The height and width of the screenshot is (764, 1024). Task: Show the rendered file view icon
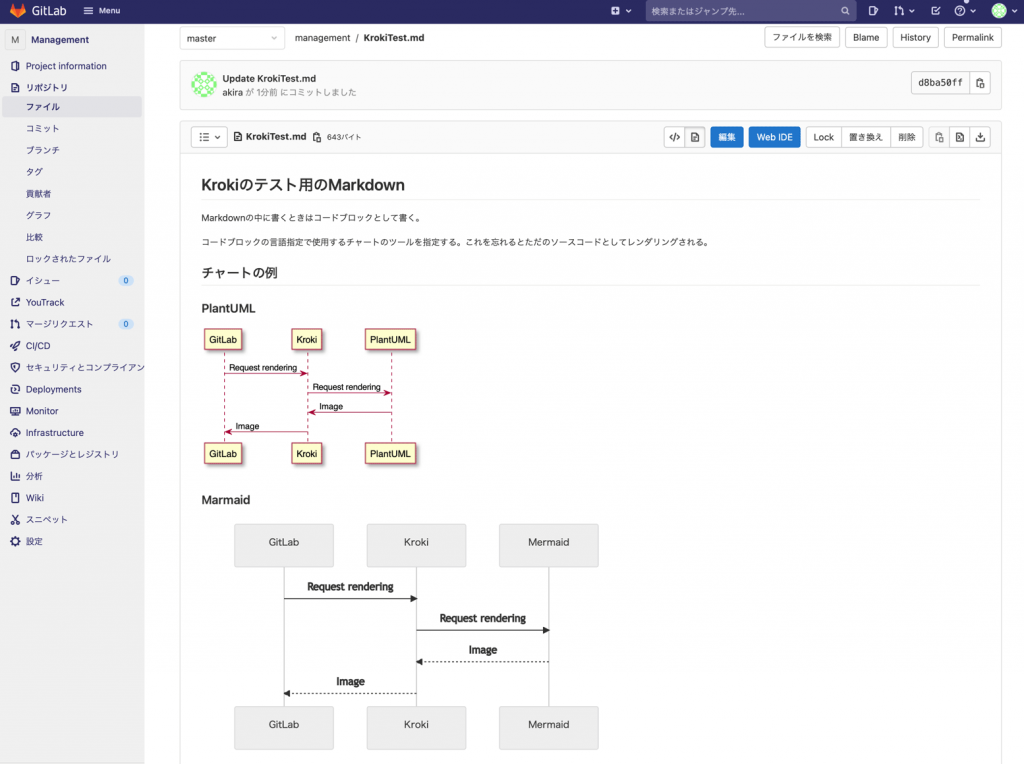click(x=695, y=137)
